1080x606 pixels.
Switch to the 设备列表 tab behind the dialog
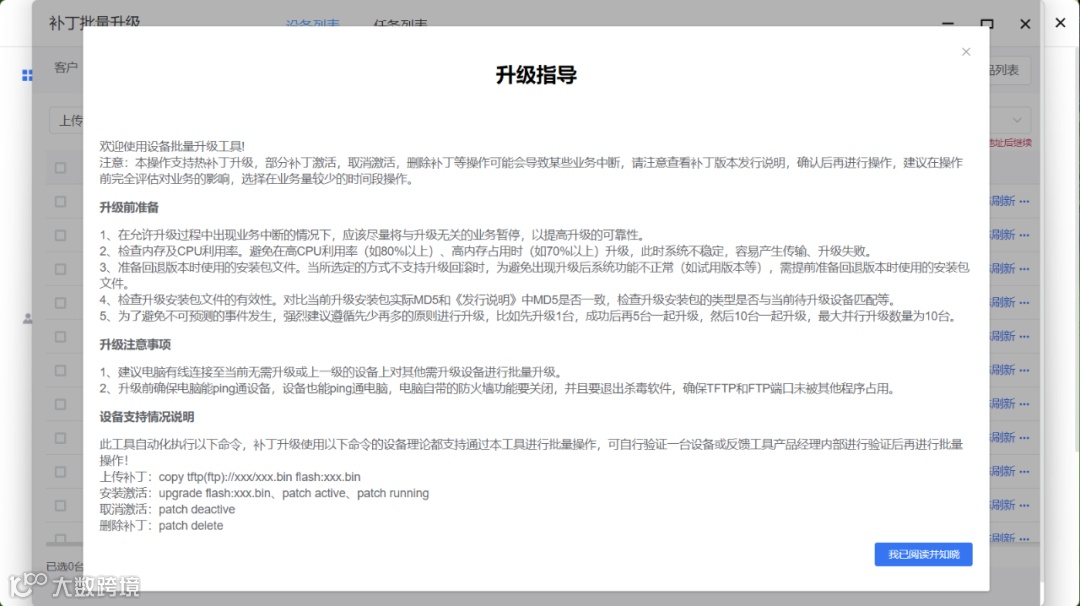point(313,23)
